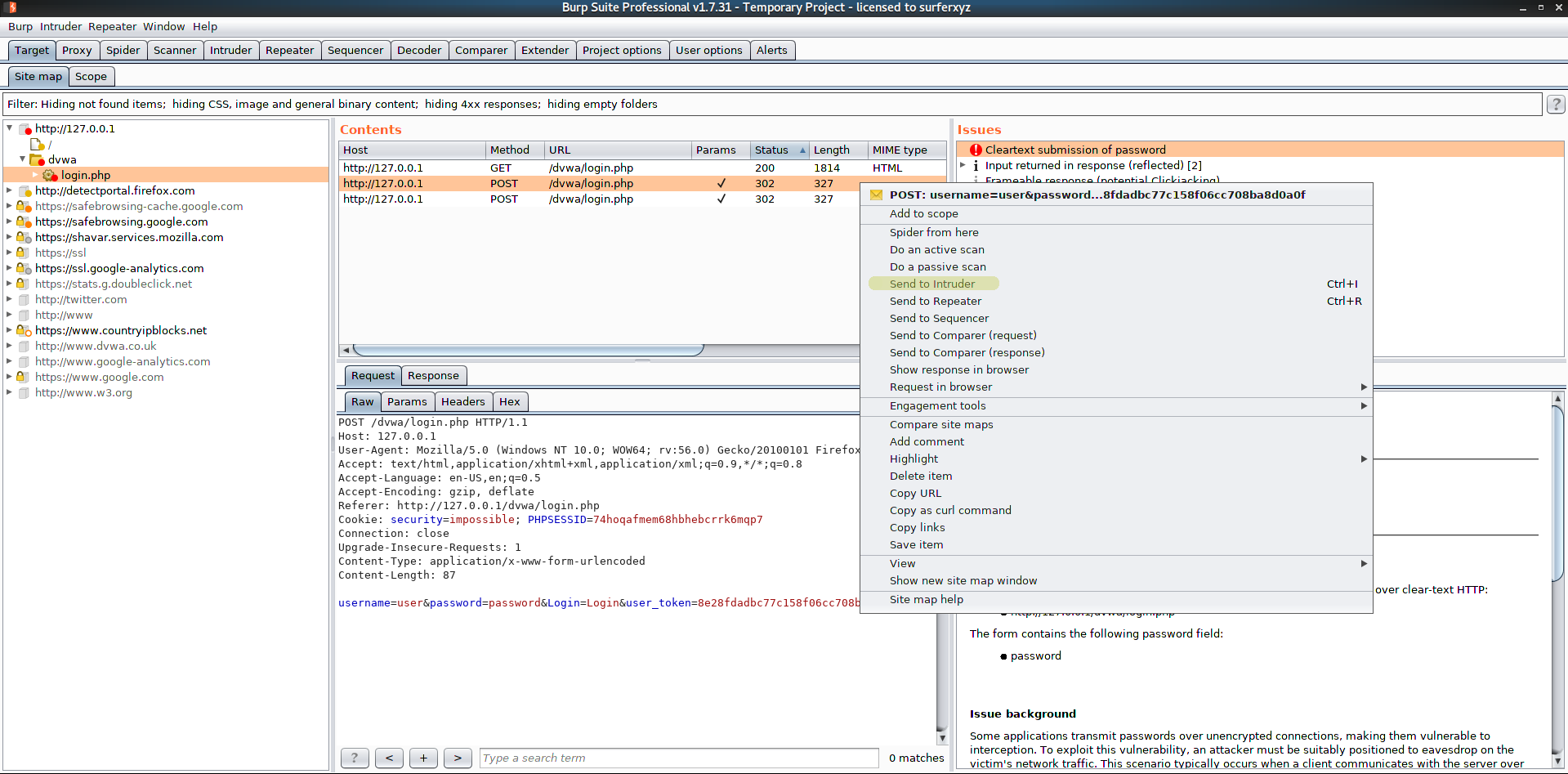Click the gear icon beside login.php

[x=50, y=175]
